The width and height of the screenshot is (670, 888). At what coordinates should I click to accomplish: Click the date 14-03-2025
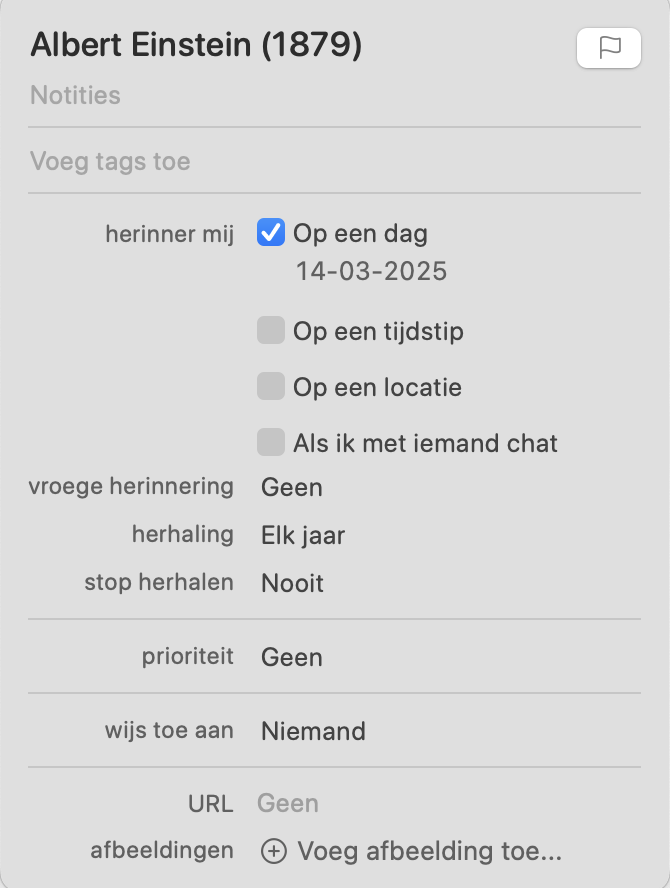tap(371, 271)
